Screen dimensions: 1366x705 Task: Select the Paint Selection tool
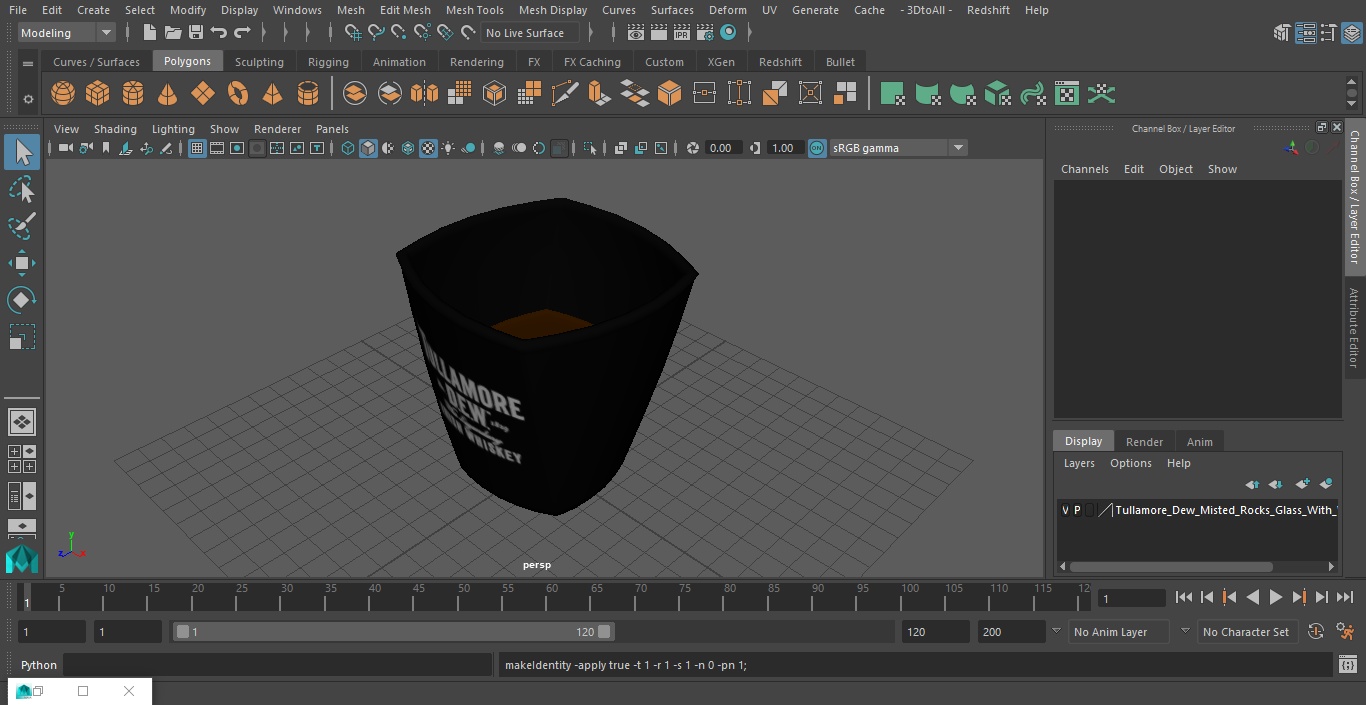pos(22,226)
